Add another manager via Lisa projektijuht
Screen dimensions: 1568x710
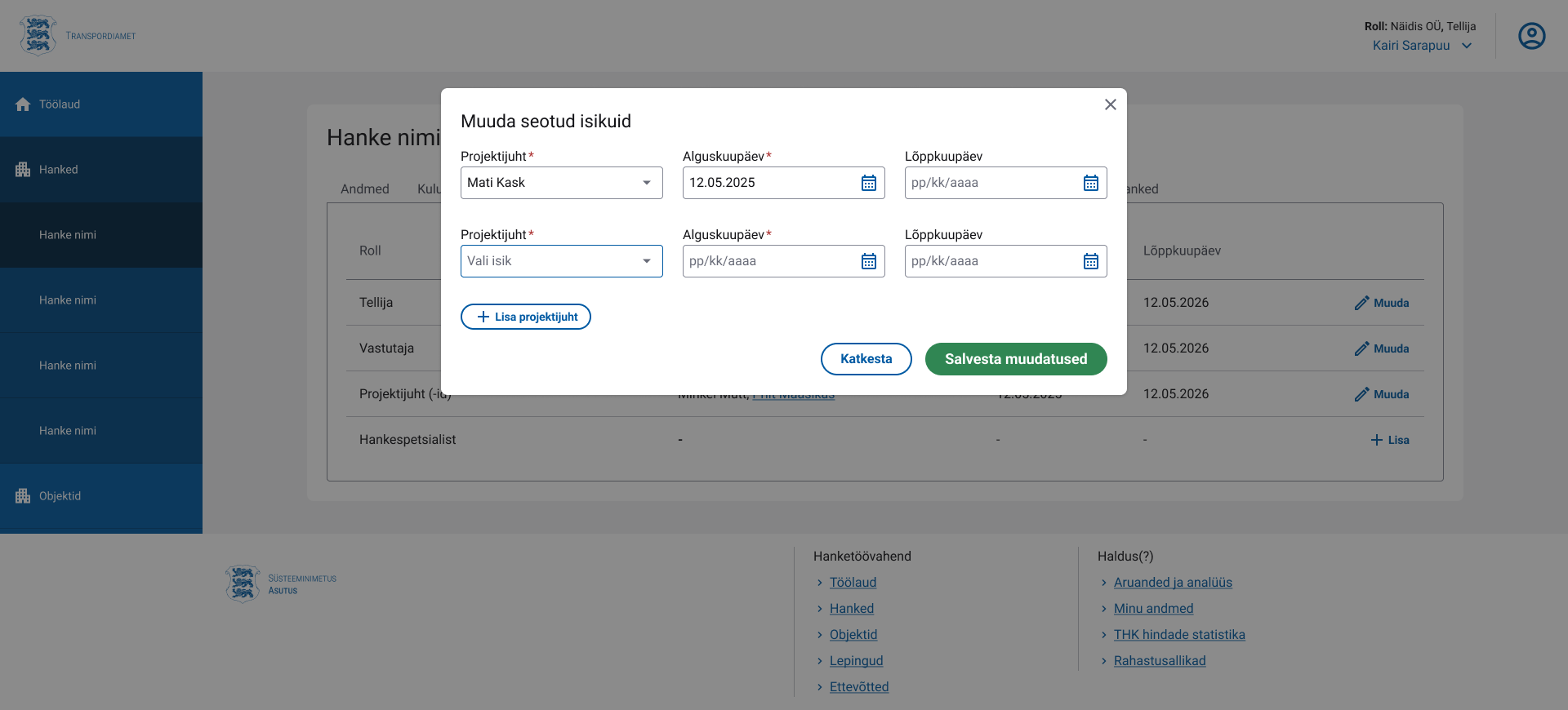pyautogui.click(x=526, y=317)
